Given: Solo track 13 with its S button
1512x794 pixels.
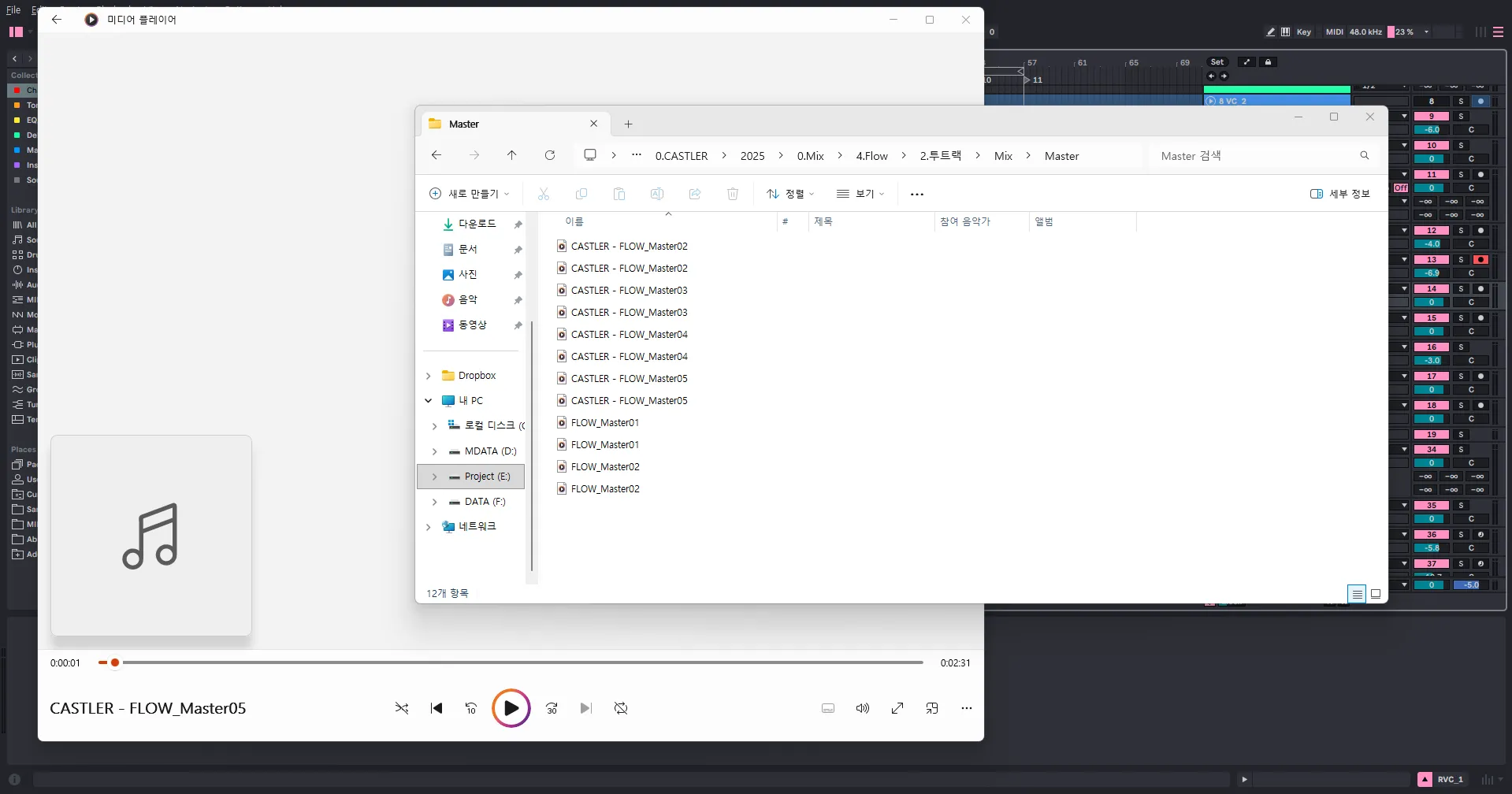Looking at the screenshot, I should point(1461,259).
